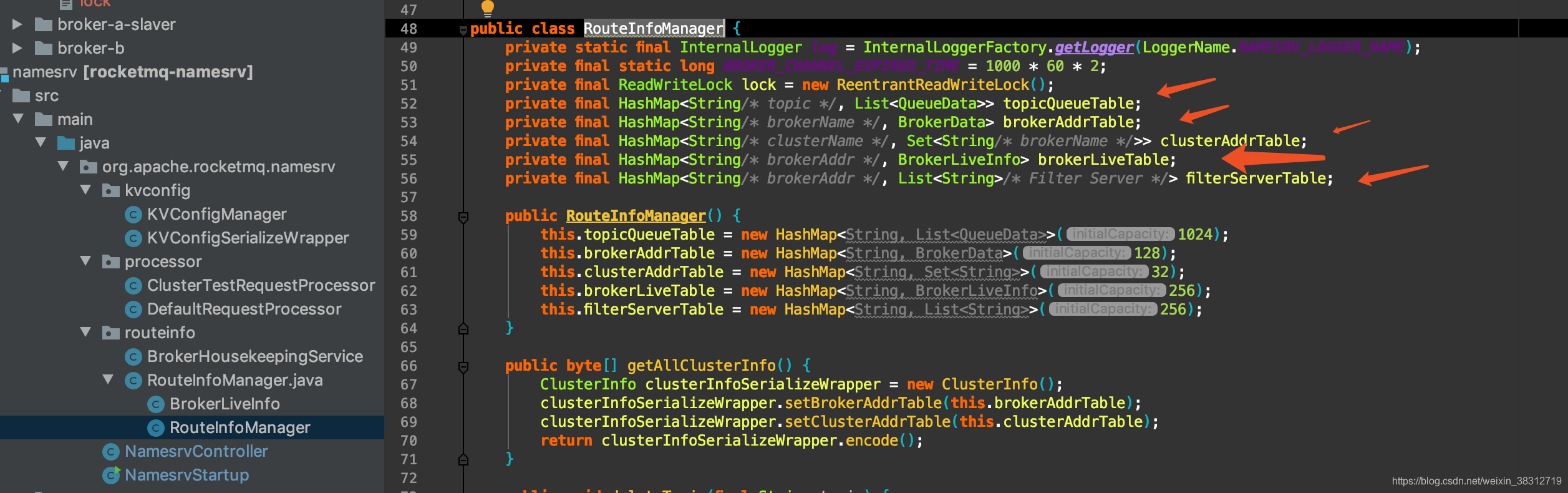Click the NamesrvStartup runnable class icon

pyautogui.click(x=111, y=475)
